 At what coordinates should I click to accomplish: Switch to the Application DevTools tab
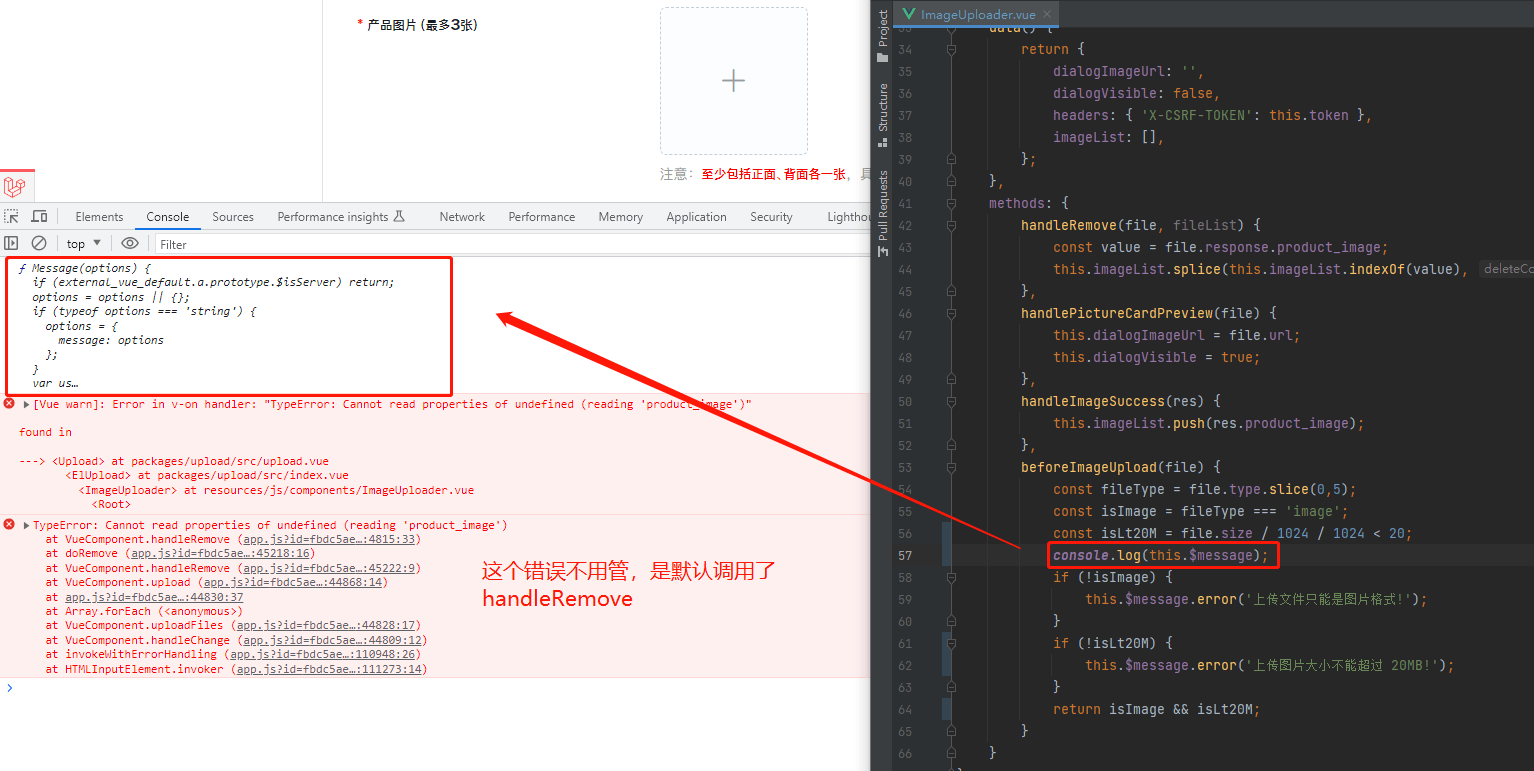pyautogui.click(x=697, y=216)
